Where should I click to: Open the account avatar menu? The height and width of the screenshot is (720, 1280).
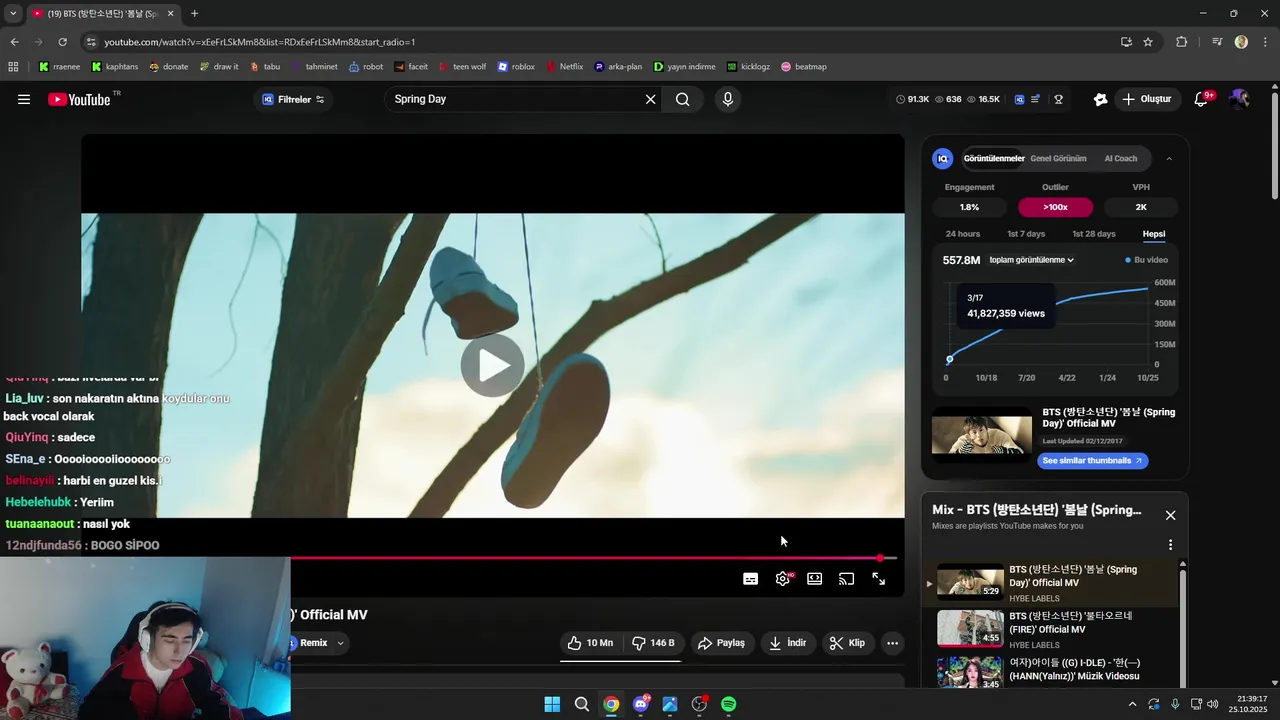point(1240,99)
